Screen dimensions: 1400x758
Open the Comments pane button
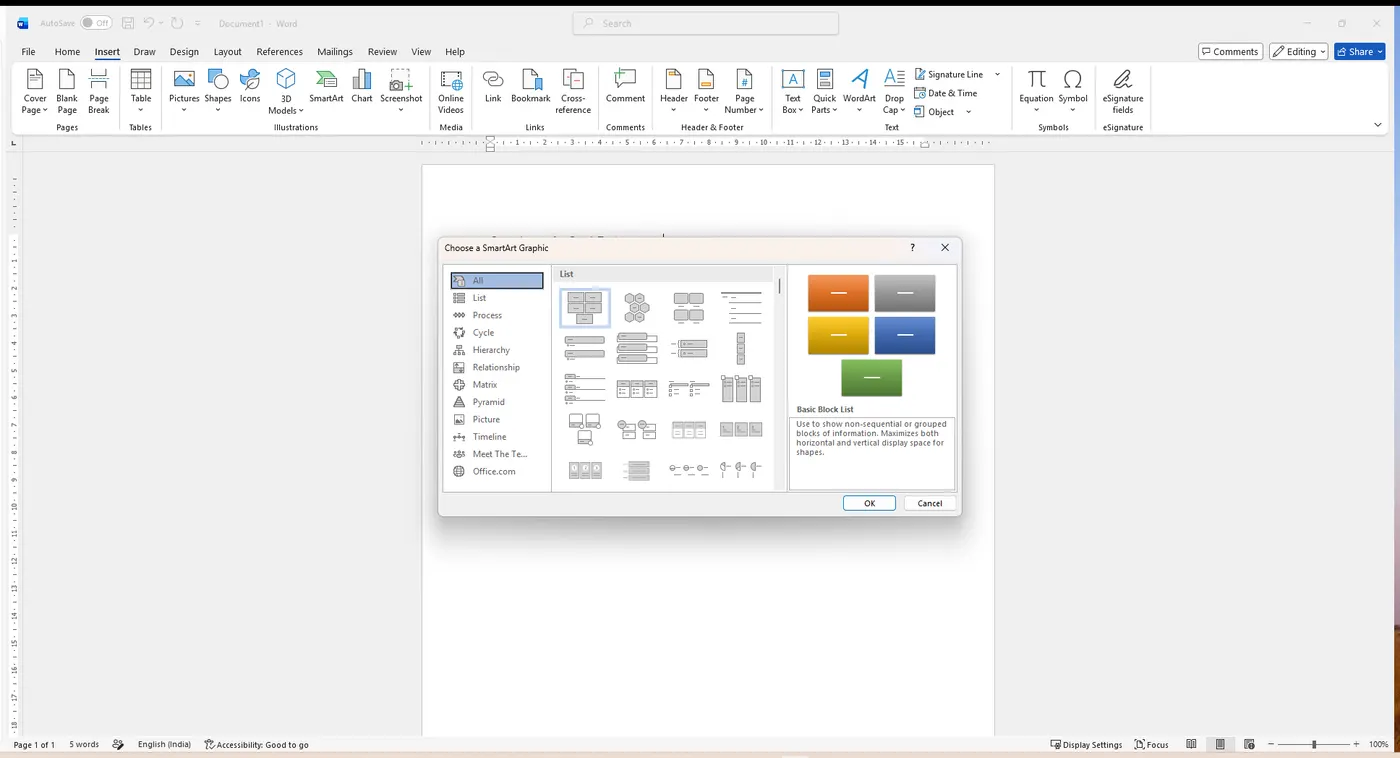click(1229, 52)
